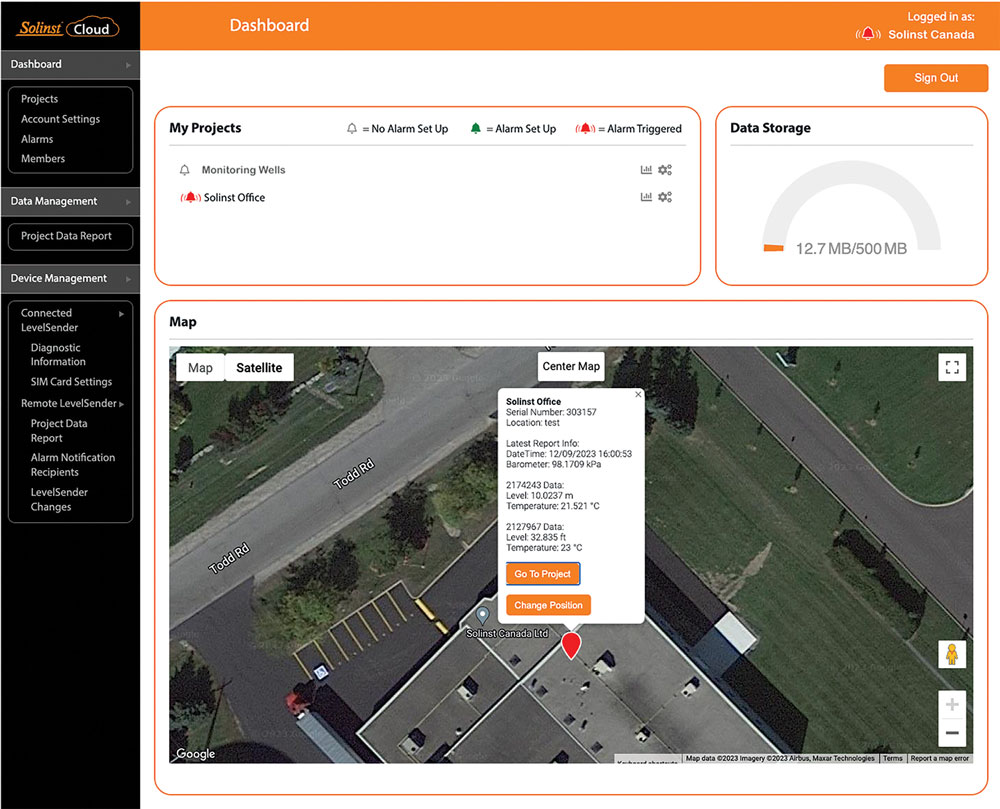Open Account Settings in sidebar
This screenshot has width=1000, height=809.
click(x=60, y=119)
